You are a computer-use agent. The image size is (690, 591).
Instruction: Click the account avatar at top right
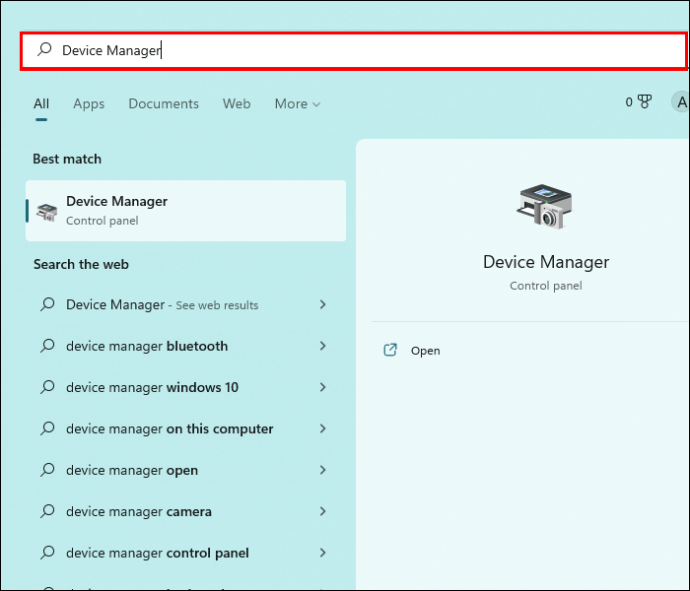(x=681, y=102)
